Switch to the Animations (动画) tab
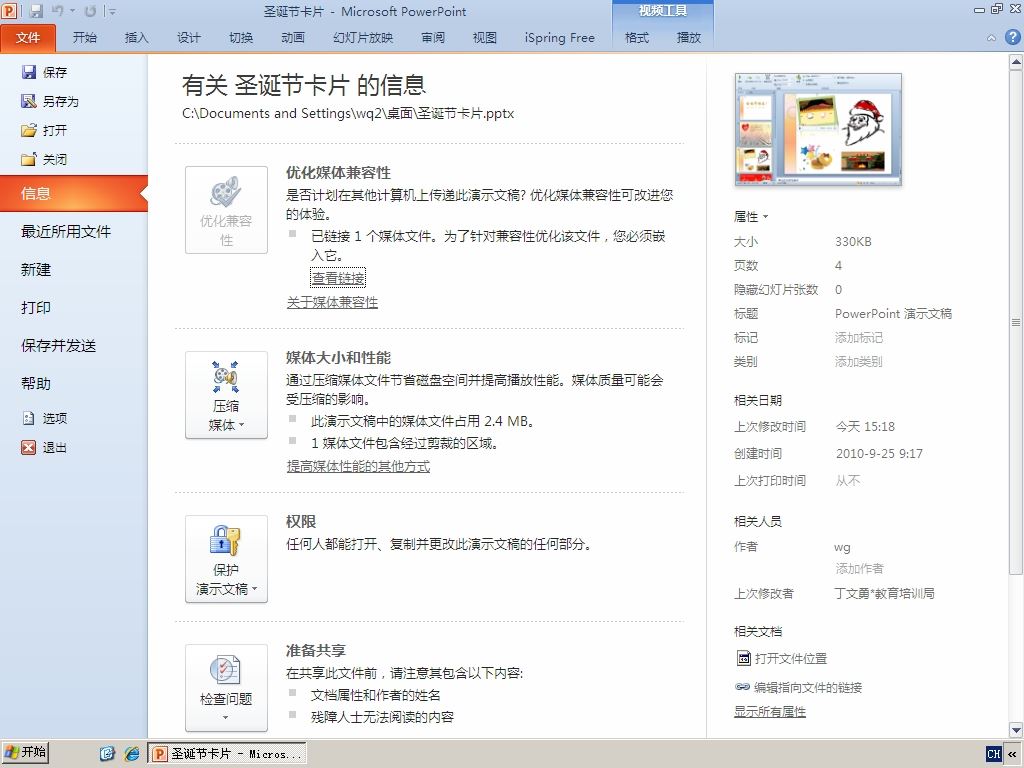This screenshot has height=768, width=1024. click(x=293, y=37)
